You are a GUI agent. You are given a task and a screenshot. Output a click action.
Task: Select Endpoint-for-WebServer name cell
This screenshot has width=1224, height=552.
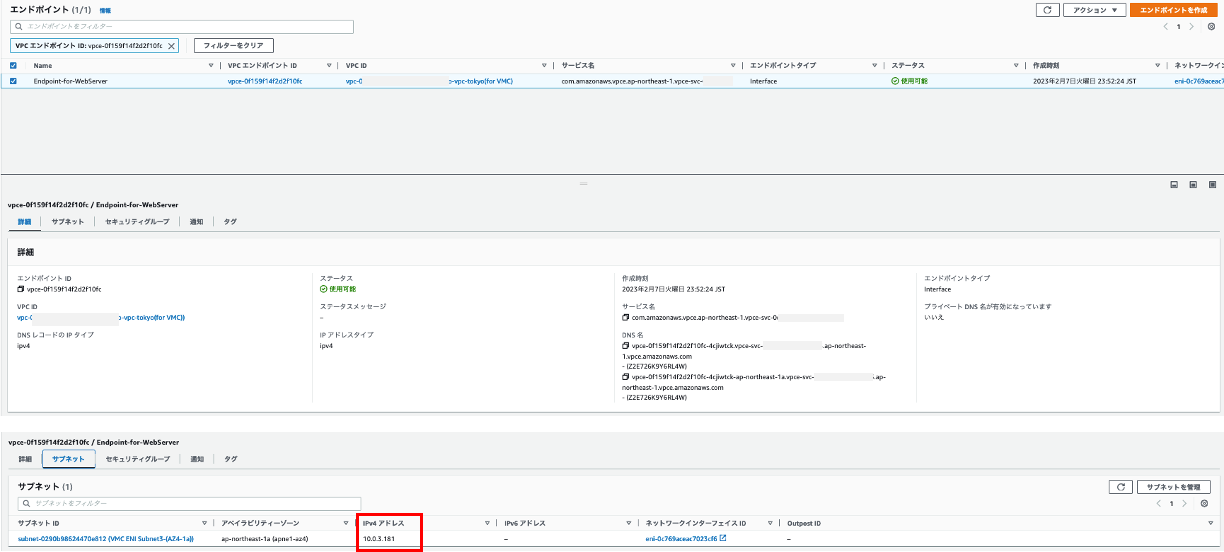point(69,81)
